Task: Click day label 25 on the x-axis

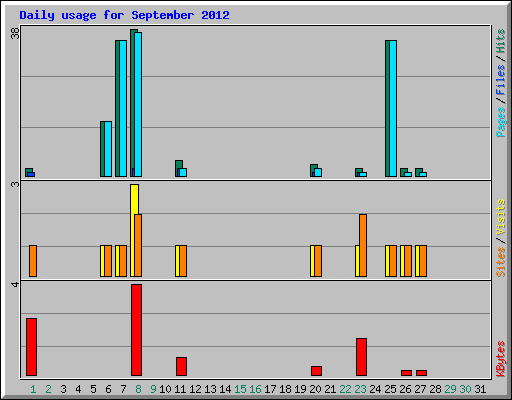Action: (x=390, y=389)
